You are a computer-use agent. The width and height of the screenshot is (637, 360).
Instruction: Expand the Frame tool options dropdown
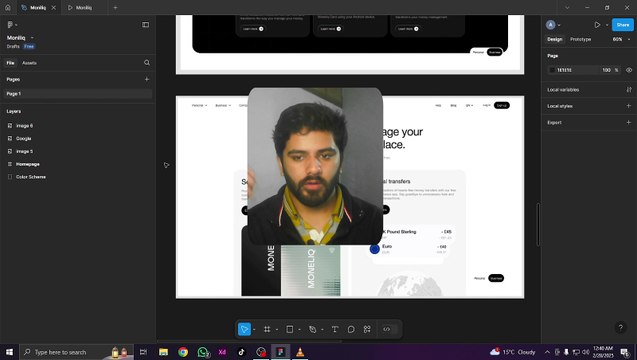pyautogui.click(x=277, y=330)
